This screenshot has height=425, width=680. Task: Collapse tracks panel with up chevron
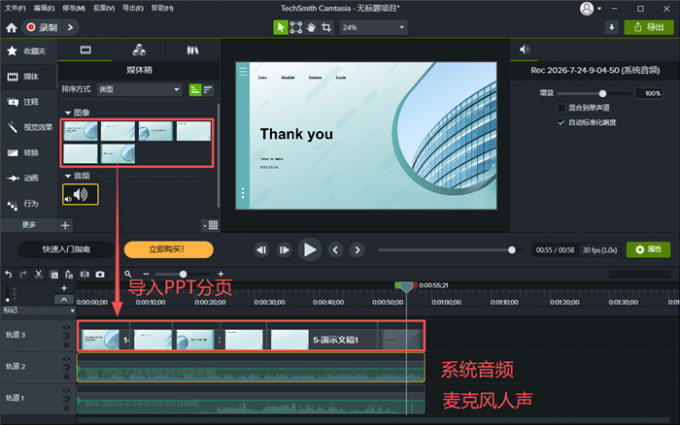pyautogui.click(x=64, y=300)
